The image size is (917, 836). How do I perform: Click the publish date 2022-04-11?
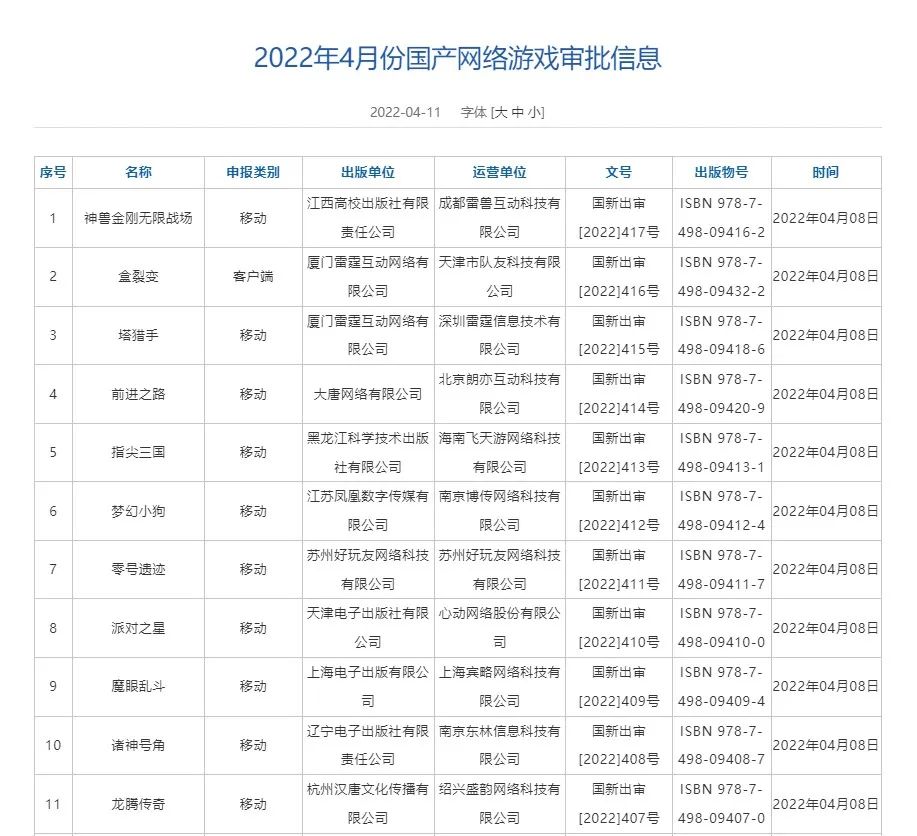(x=405, y=112)
